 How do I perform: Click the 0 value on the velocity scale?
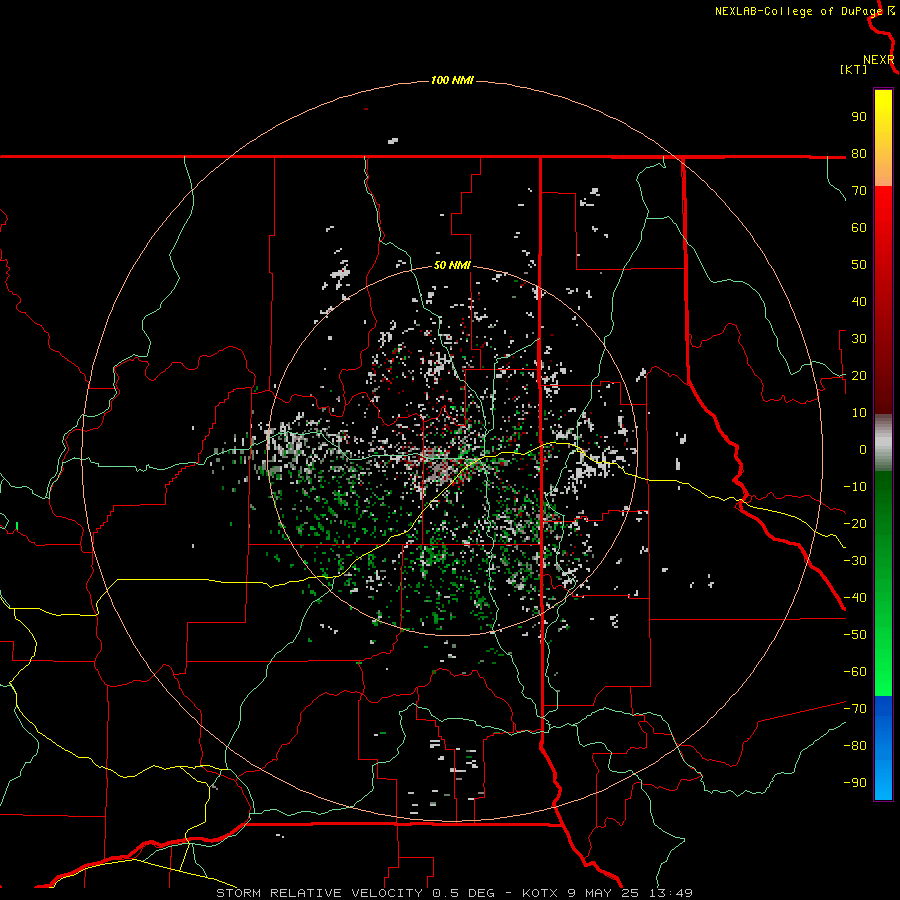click(863, 449)
